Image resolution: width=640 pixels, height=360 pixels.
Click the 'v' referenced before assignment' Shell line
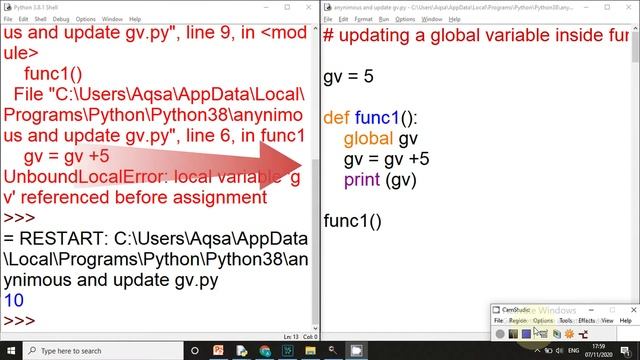coord(135,198)
